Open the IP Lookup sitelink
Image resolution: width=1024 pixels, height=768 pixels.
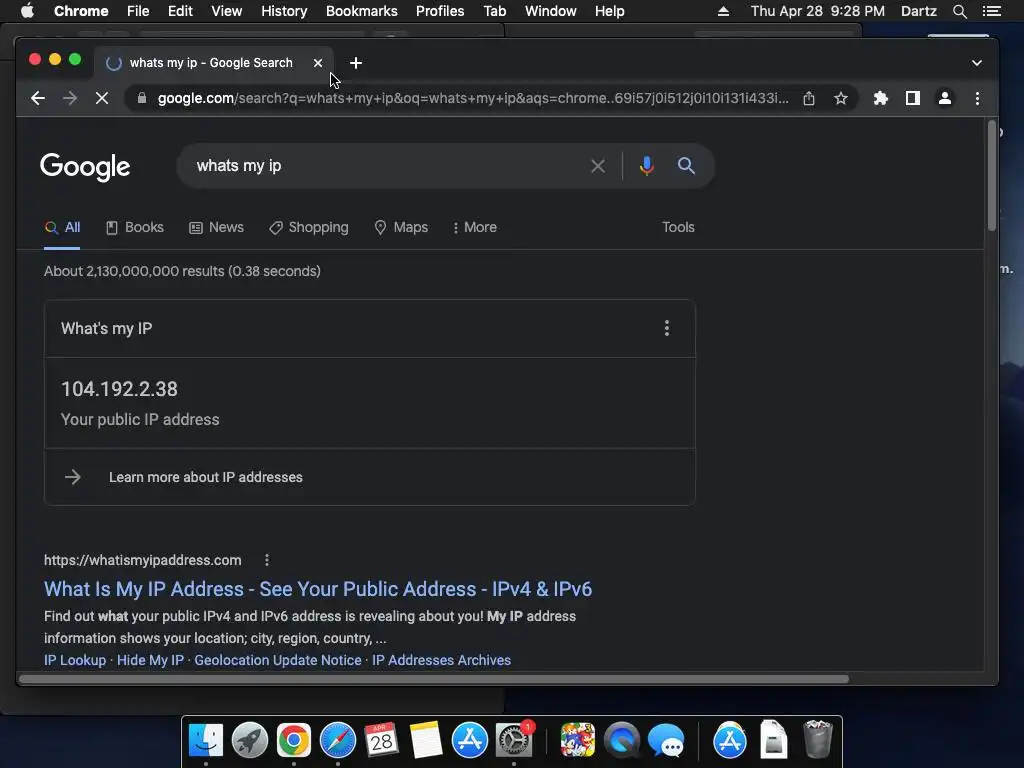pyautogui.click(x=75, y=660)
